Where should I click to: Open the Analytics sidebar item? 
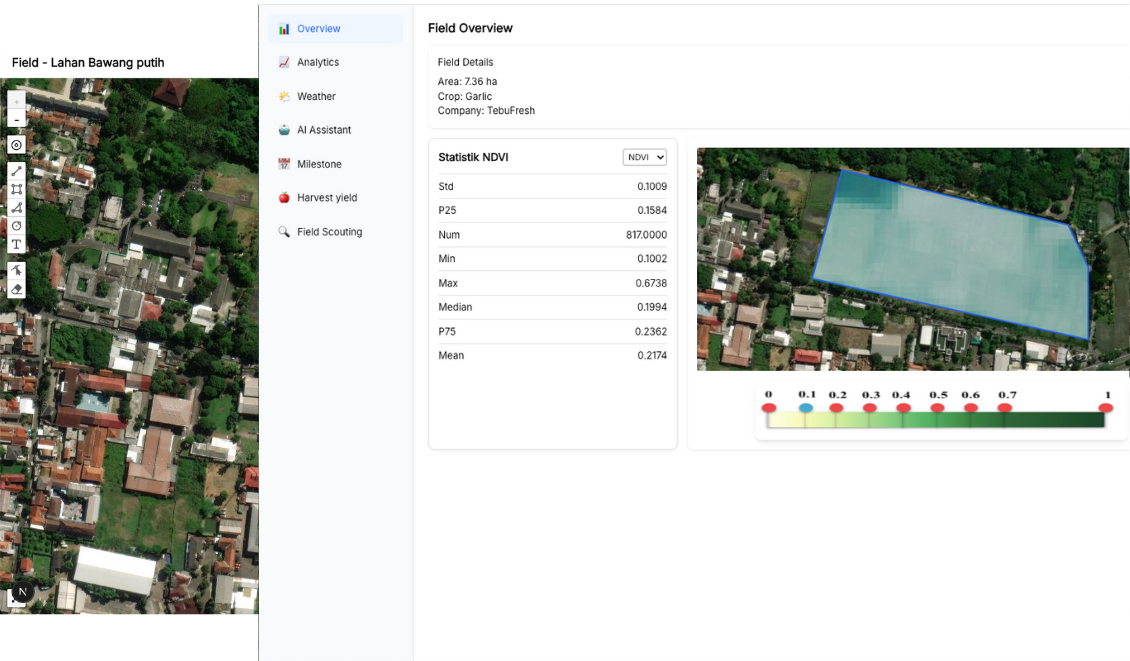pyautogui.click(x=318, y=62)
